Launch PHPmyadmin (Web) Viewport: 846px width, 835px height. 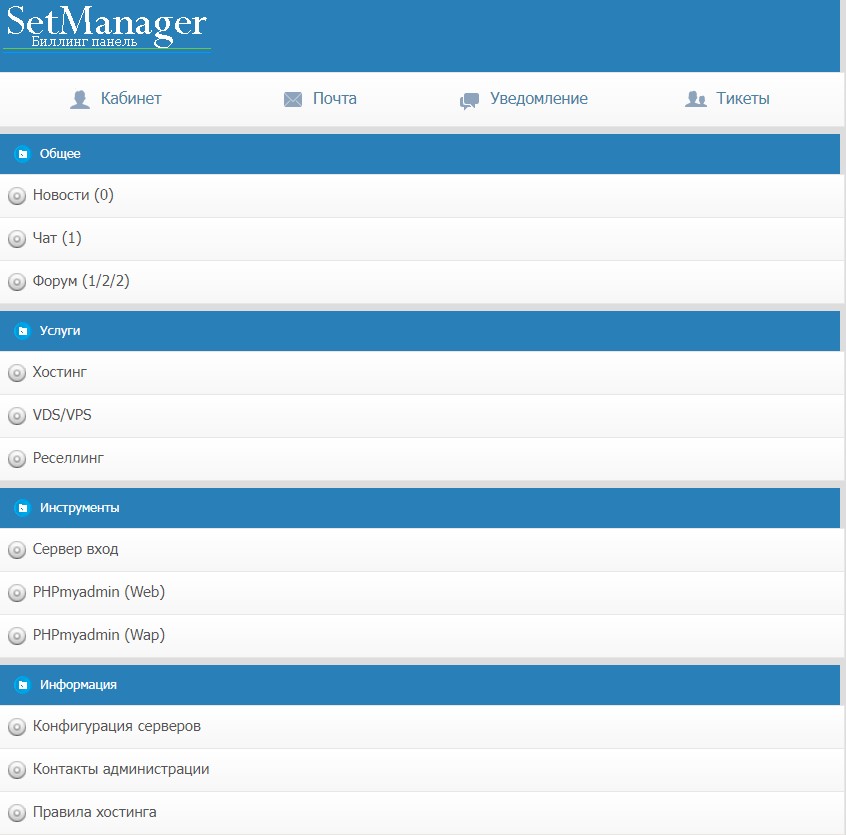pyautogui.click(x=98, y=592)
